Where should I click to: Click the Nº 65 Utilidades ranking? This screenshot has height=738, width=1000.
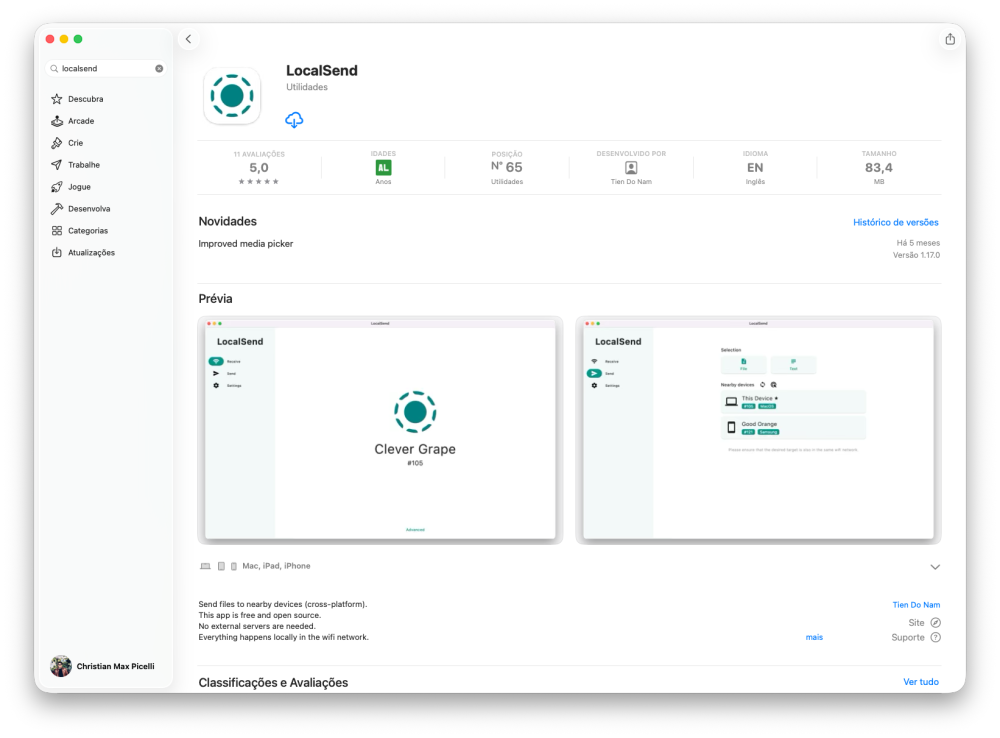point(507,169)
